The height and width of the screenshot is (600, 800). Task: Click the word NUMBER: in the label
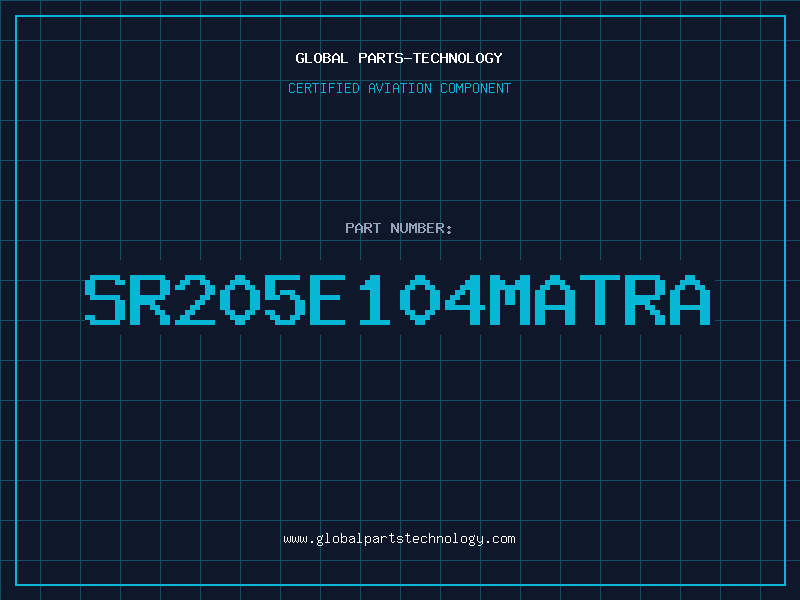423,228
